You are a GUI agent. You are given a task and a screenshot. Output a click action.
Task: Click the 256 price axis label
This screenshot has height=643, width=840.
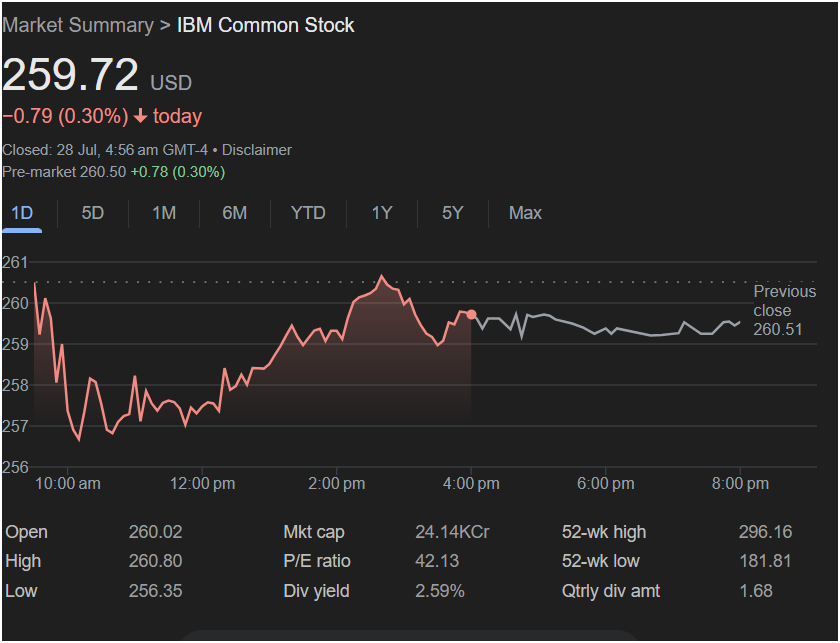point(15,467)
